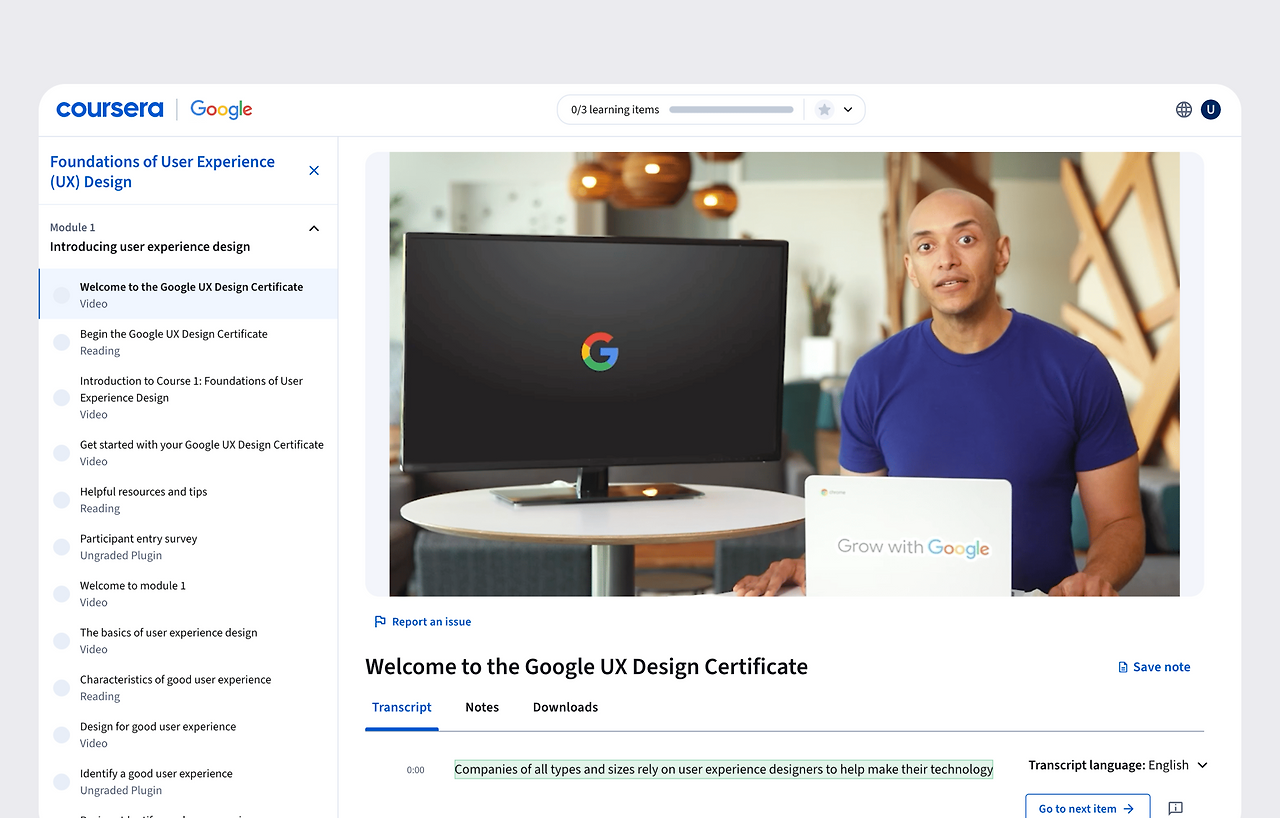The width and height of the screenshot is (1280, 818).
Task: Open the Foundations of User Experience (UX) Design link
Action: pyautogui.click(x=162, y=171)
